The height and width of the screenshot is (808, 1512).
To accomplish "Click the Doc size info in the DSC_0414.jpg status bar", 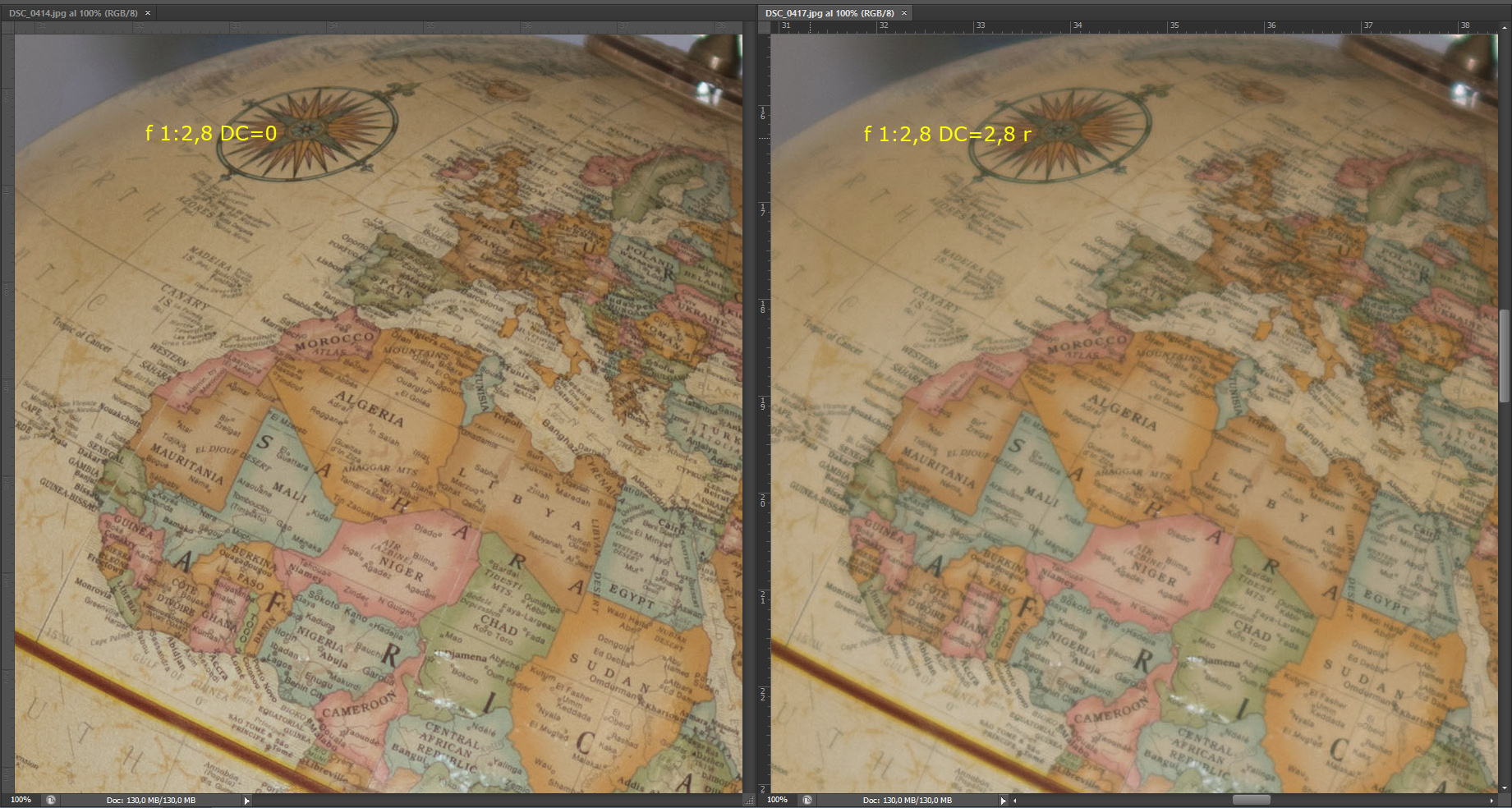I will (x=151, y=800).
